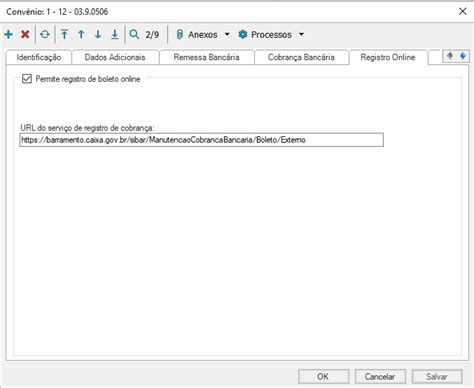Click the Processos label

[x=271, y=34]
